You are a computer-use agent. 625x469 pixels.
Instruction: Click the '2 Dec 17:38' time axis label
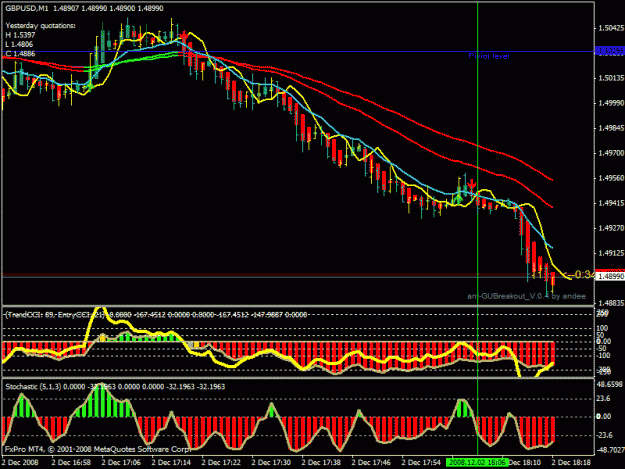pyautogui.click(x=321, y=463)
